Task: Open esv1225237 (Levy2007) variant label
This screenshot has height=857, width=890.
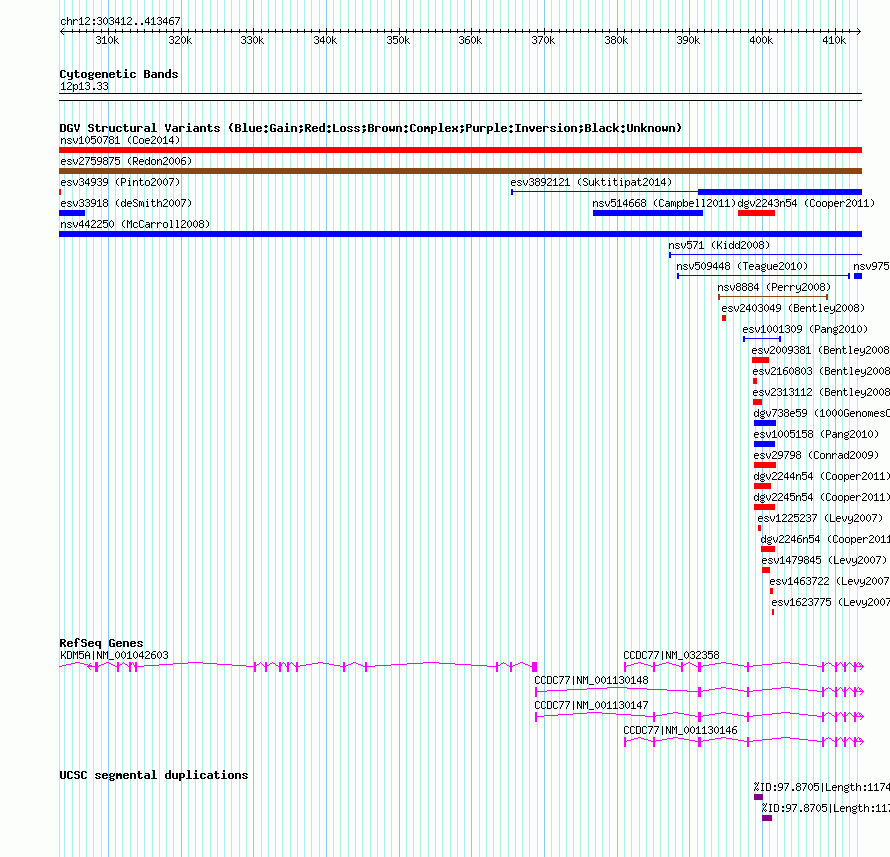Action: click(x=820, y=518)
